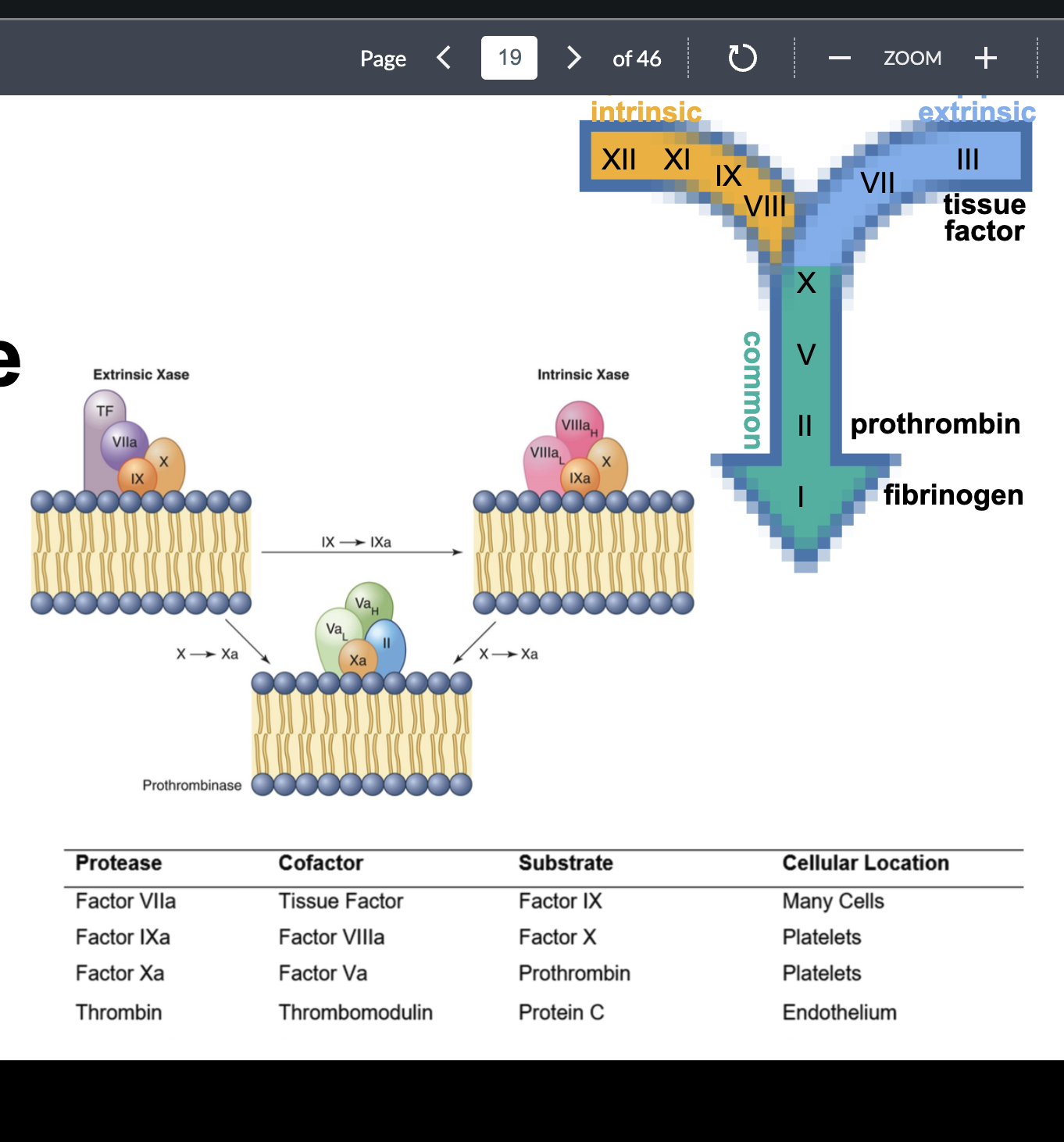Click the Protease column header
Screen dimensions: 1064x1142
coord(119,863)
